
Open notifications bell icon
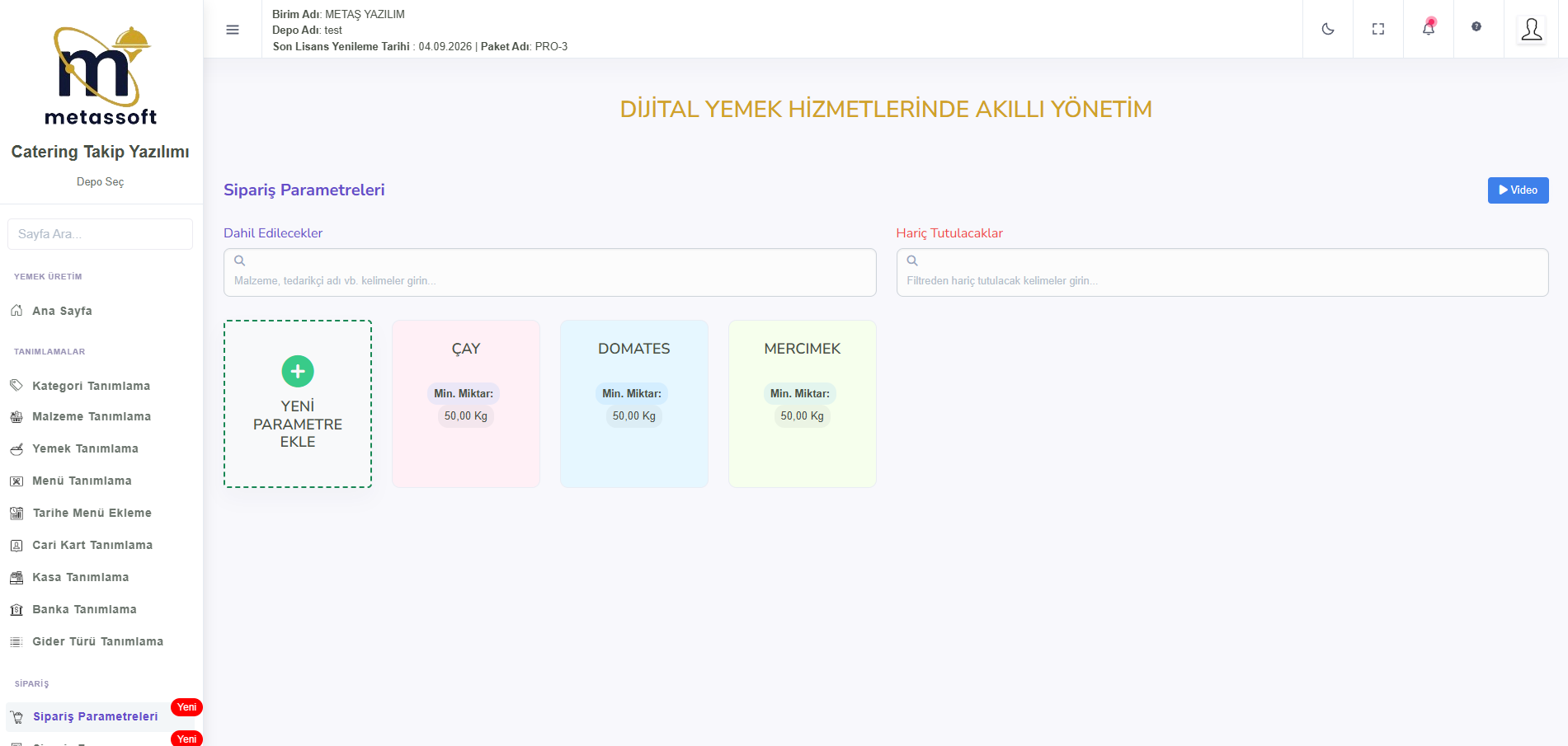(x=1429, y=29)
